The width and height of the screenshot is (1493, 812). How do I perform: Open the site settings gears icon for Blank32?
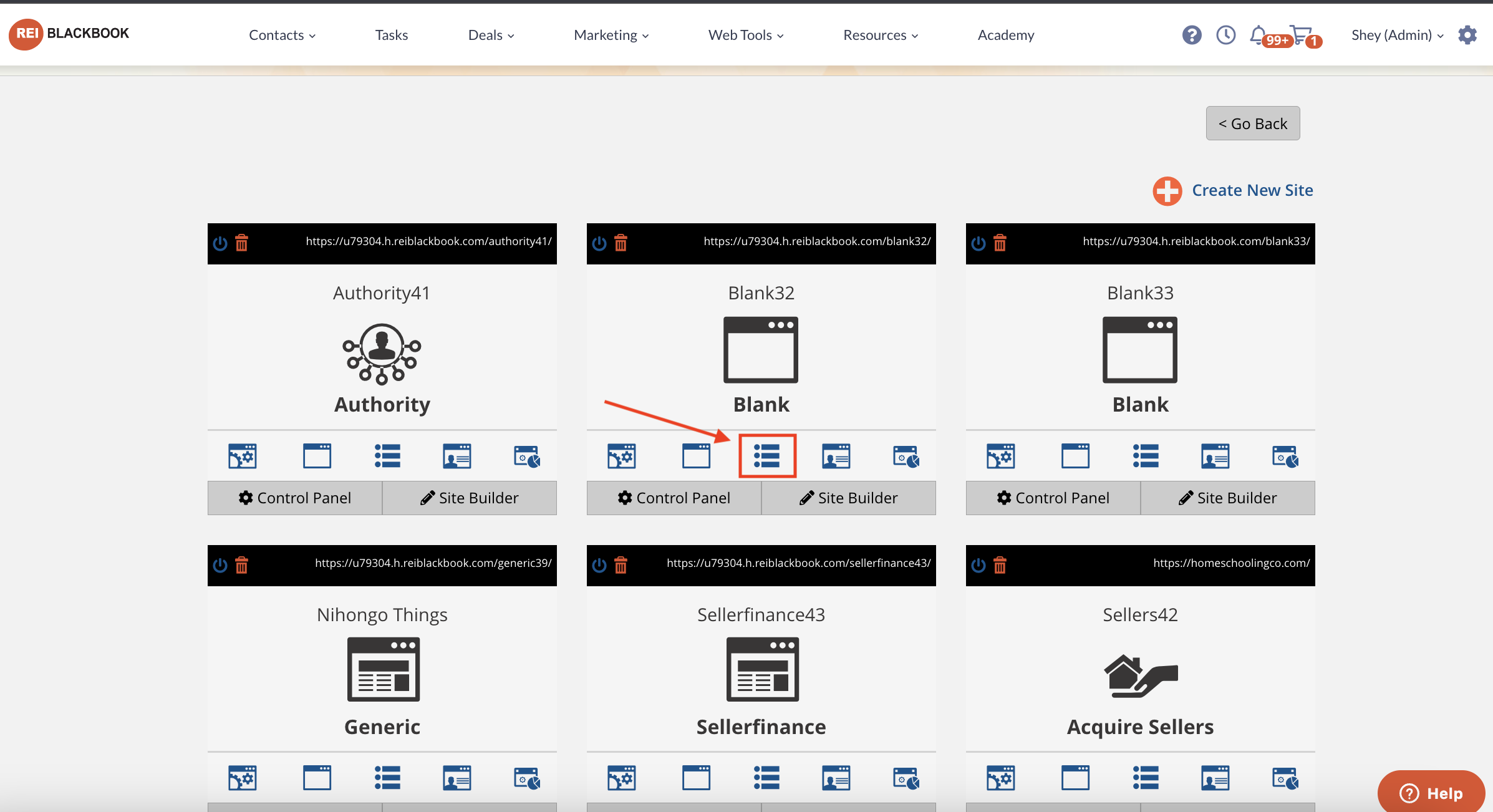tap(622, 456)
